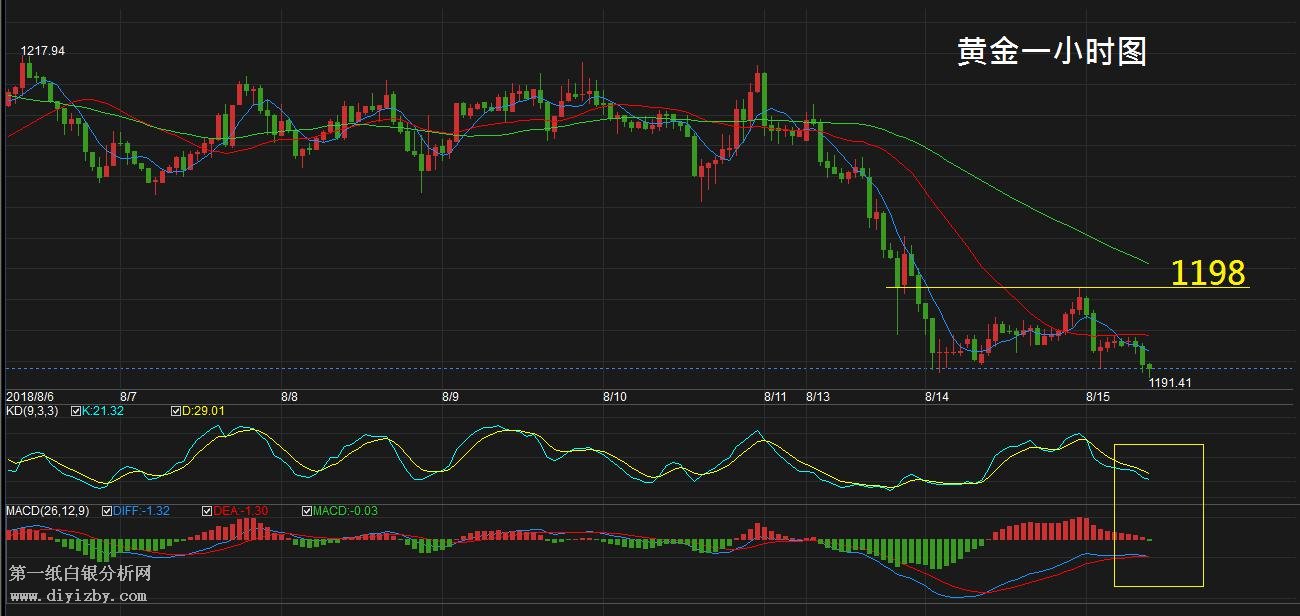Click the 8/9 date label on time axis
This screenshot has height=616, width=1300.
[x=450, y=397]
